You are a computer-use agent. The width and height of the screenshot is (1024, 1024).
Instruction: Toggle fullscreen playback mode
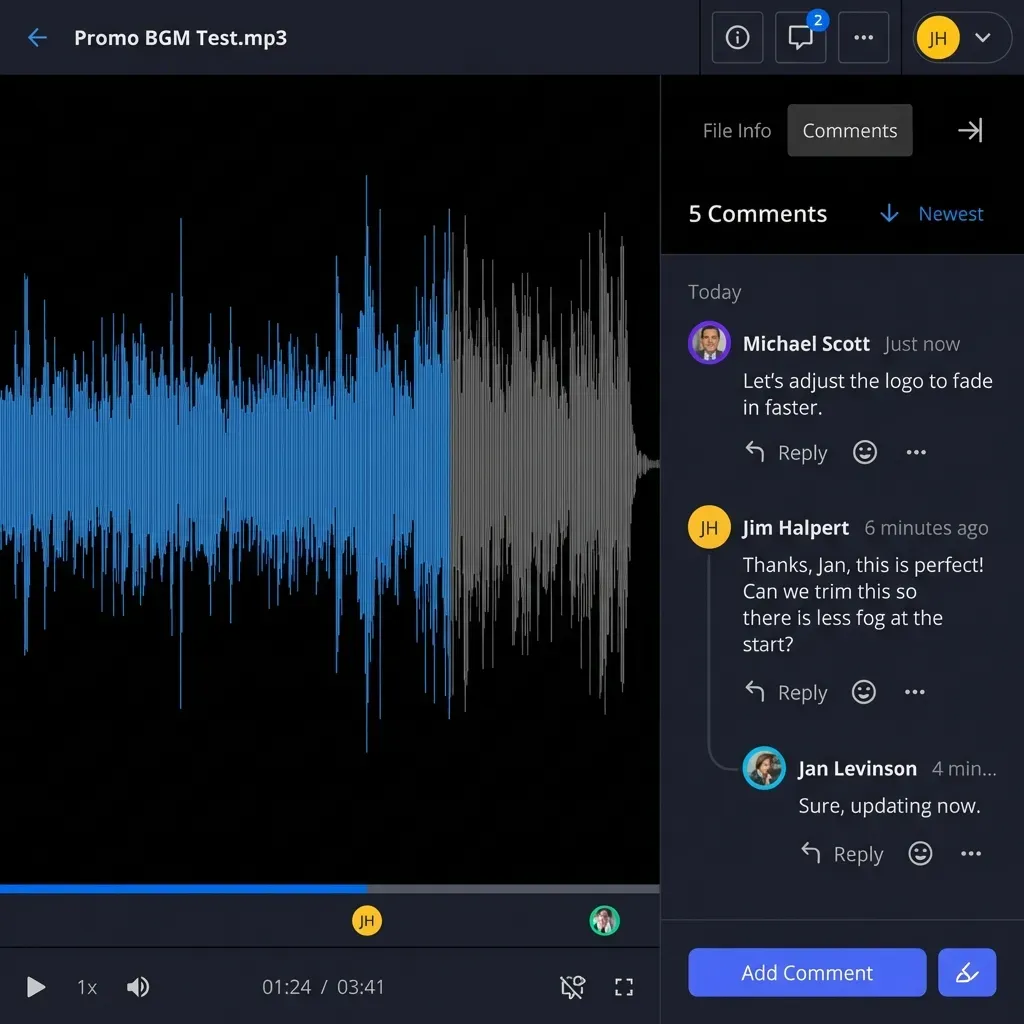(624, 987)
